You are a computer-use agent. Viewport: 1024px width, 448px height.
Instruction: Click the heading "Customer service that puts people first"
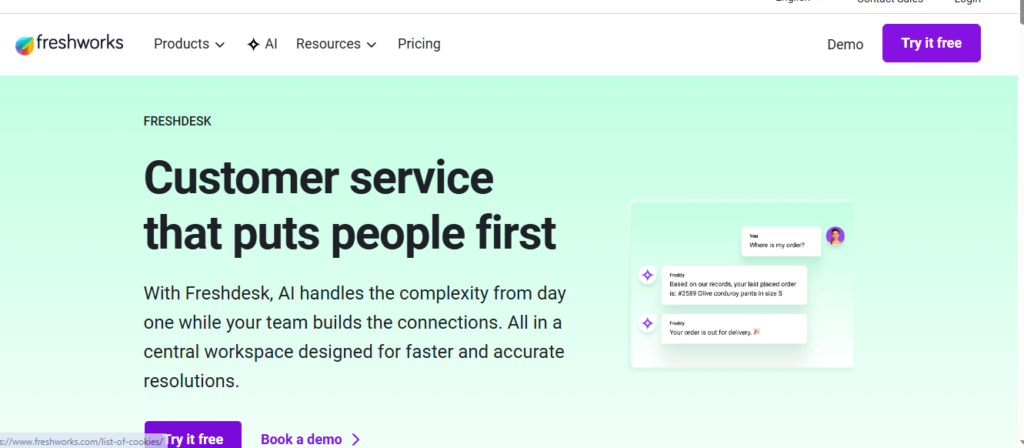point(350,205)
